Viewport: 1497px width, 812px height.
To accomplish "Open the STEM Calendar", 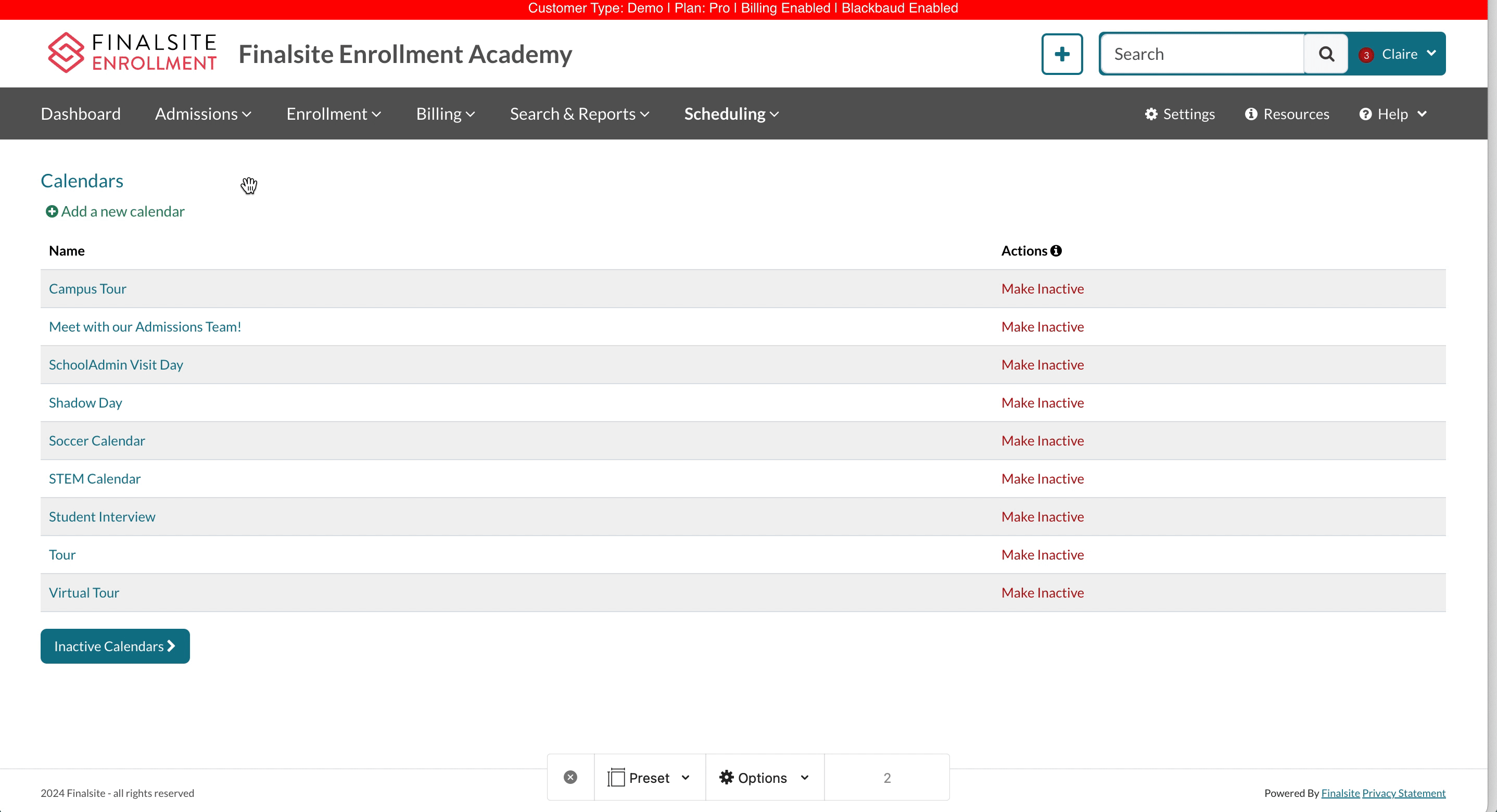I will point(95,478).
